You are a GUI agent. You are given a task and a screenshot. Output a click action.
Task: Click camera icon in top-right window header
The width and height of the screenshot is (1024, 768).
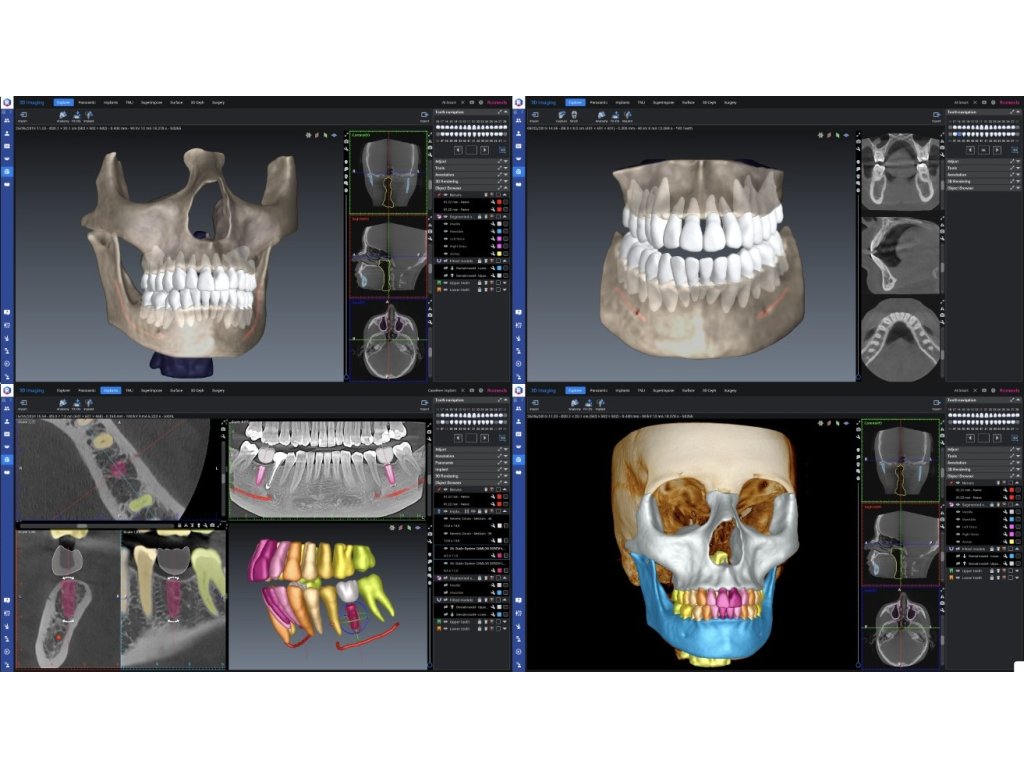click(x=984, y=103)
